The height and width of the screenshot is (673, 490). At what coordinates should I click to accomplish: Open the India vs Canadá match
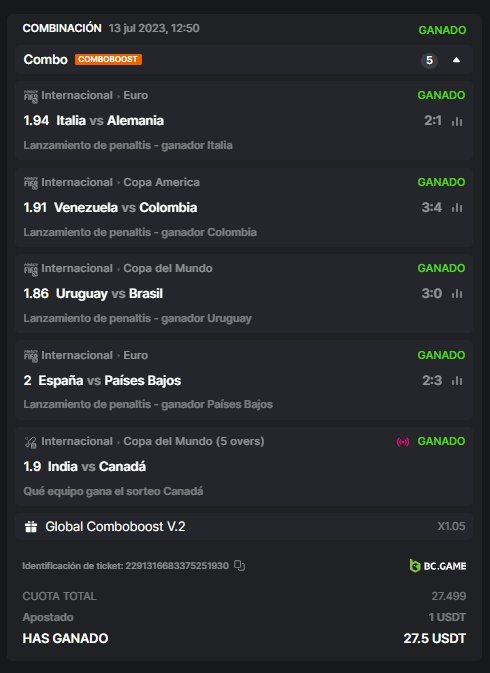(x=97, y=467)
